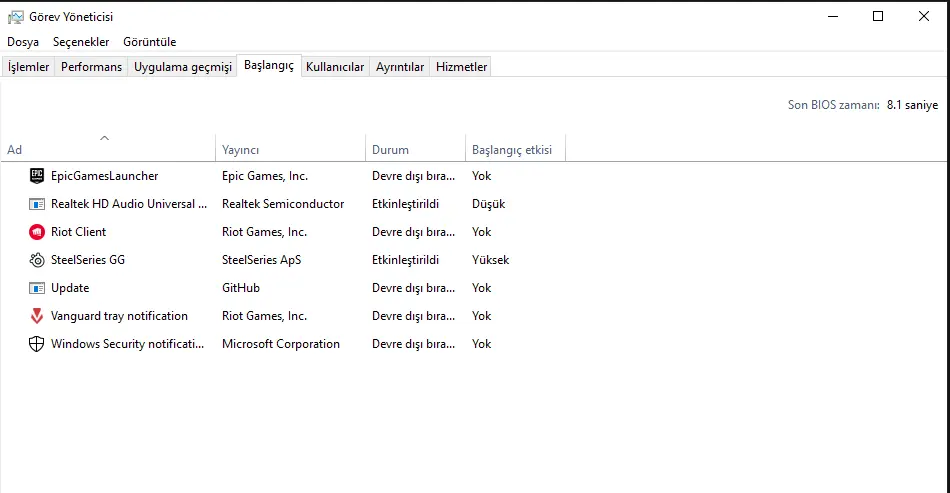Click the sort arrow above Ad column
Screen dimensions: 950x493
pos(104,138)
